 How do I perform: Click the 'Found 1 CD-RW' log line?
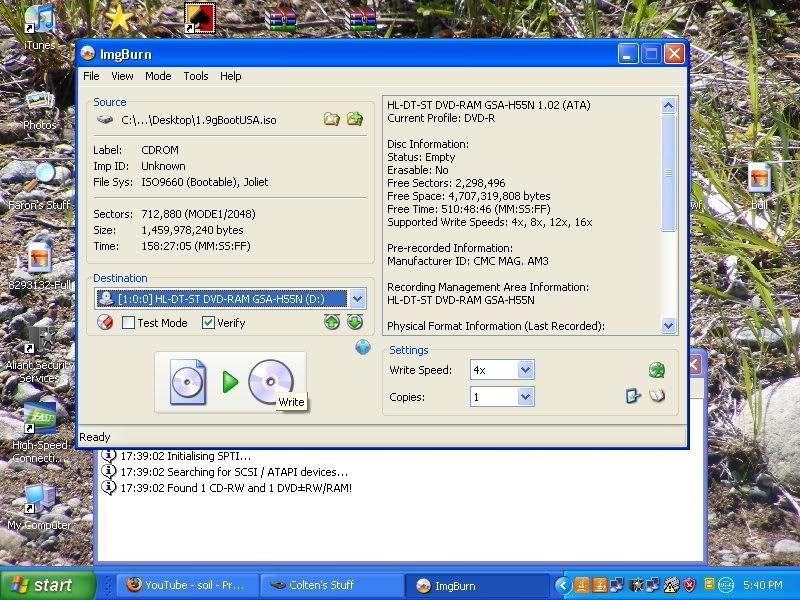coord(236,488)
